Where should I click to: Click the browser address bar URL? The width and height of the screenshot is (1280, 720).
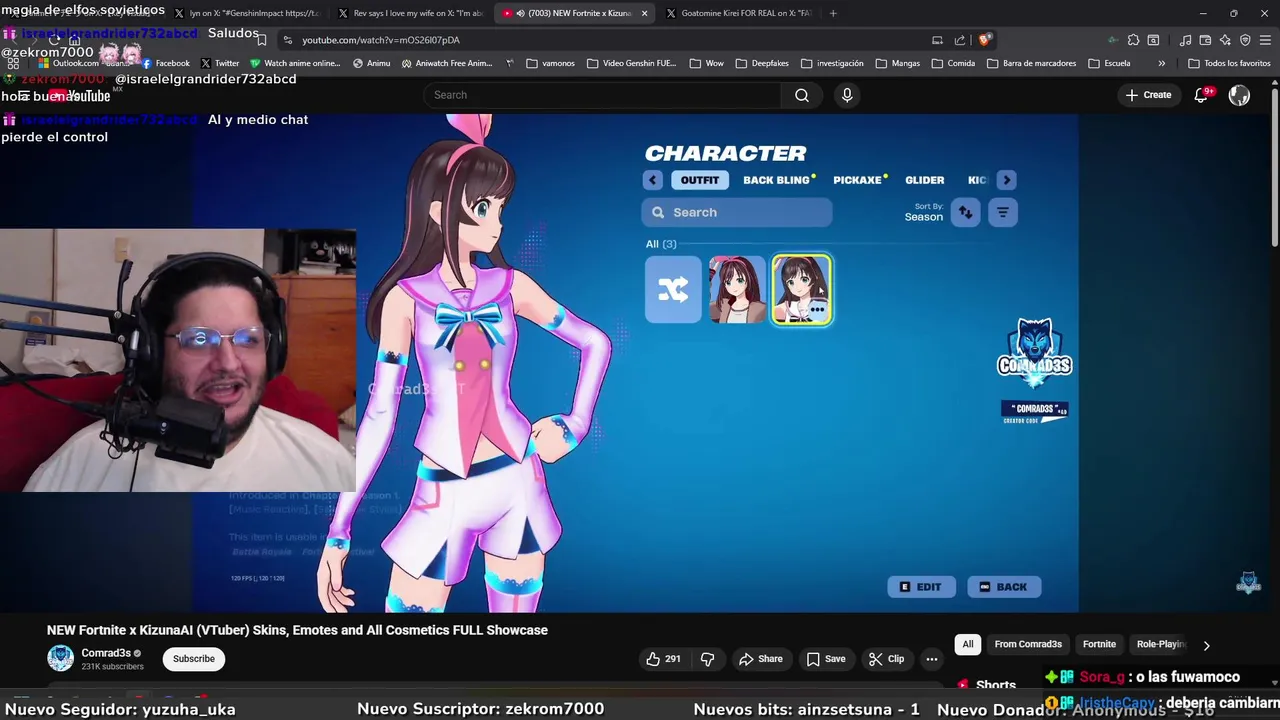(x=381, y=40)
